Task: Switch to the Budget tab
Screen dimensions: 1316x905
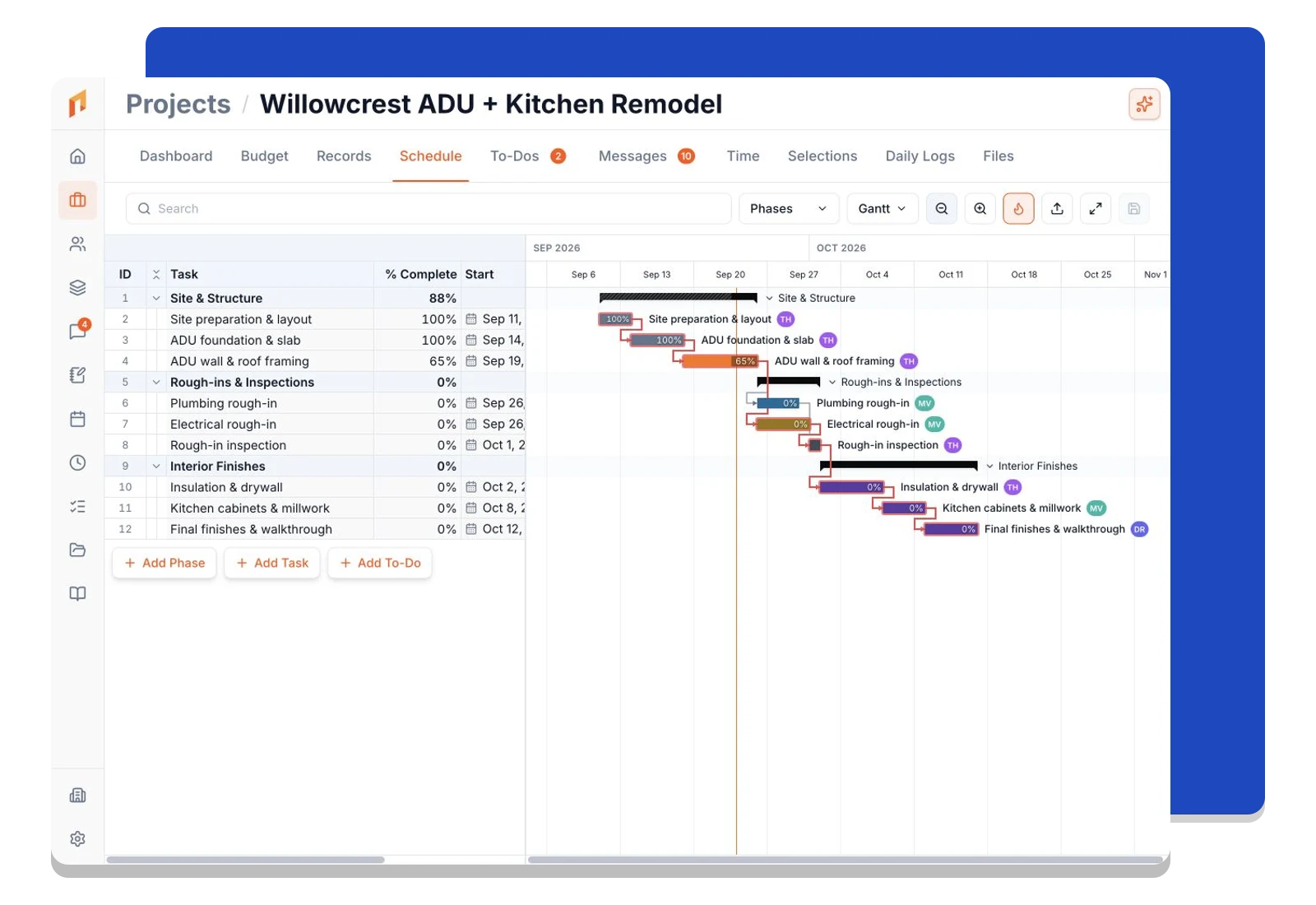Action: coord(265,156)
